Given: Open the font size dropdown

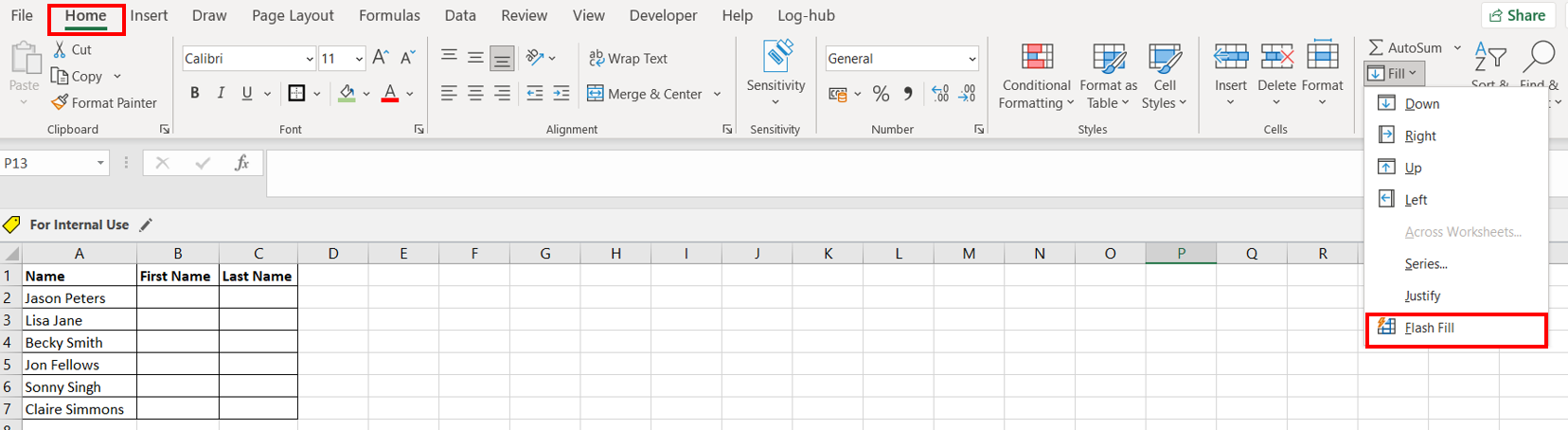Looking at the screenshot, I should [359, 59].
